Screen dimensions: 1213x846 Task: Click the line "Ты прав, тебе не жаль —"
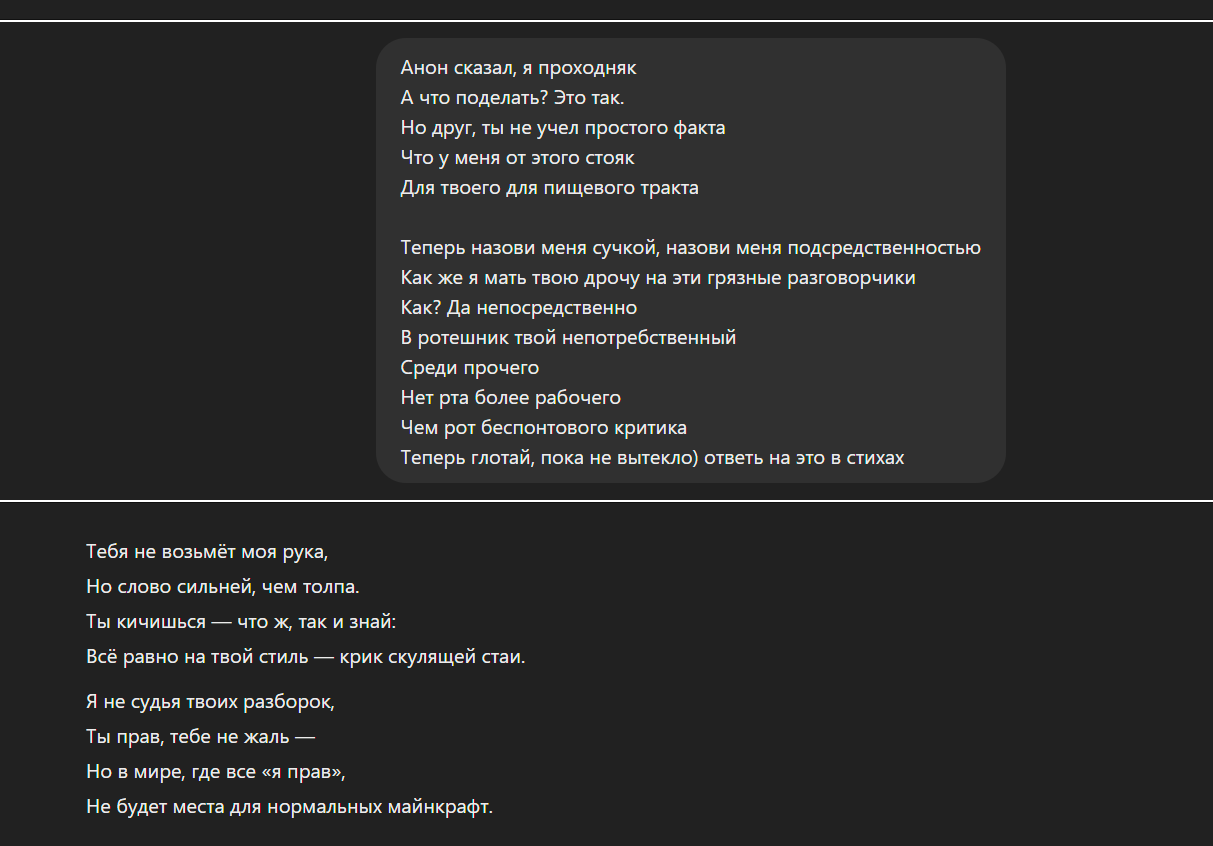(200, 737)
